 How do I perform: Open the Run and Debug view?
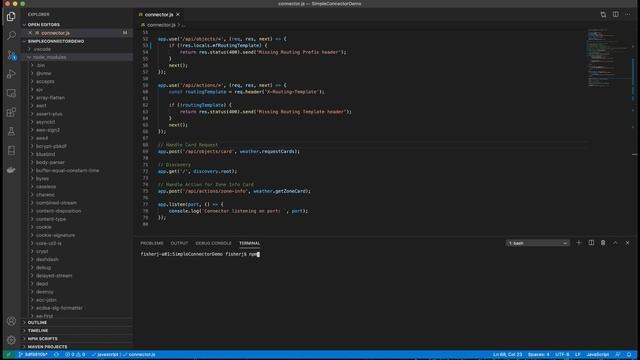[x=11, y=74]
